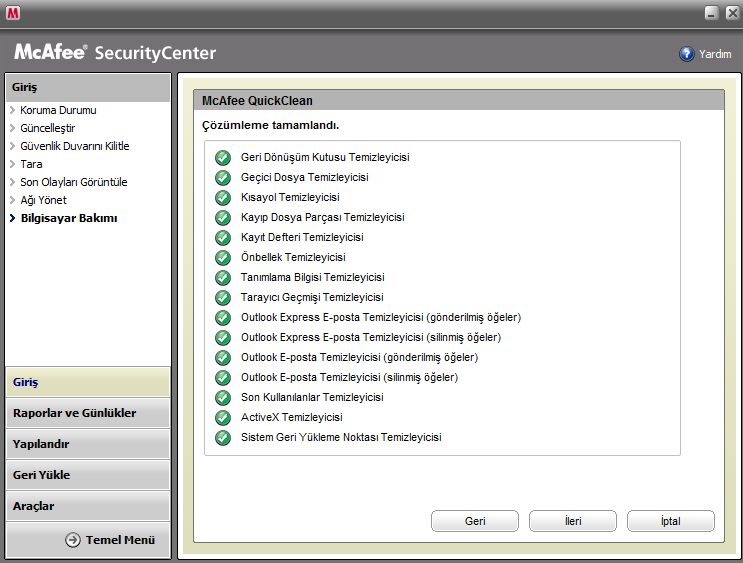Click the Yardım link text
The width and height of the screenshot is (743, 563).
click(x=715, y=54)
